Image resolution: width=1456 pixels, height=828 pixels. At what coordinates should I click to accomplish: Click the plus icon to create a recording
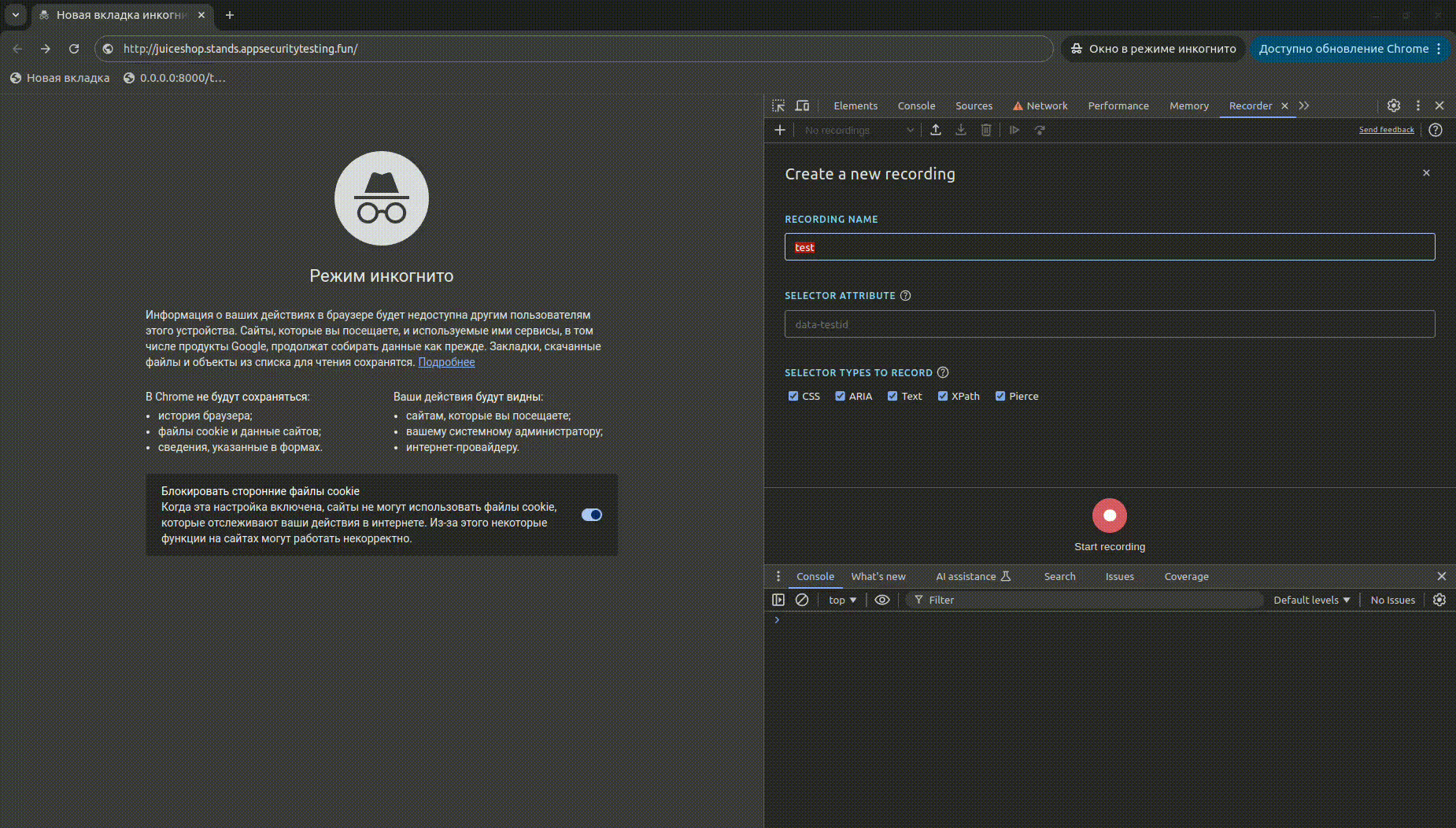(x=780, y=130)
